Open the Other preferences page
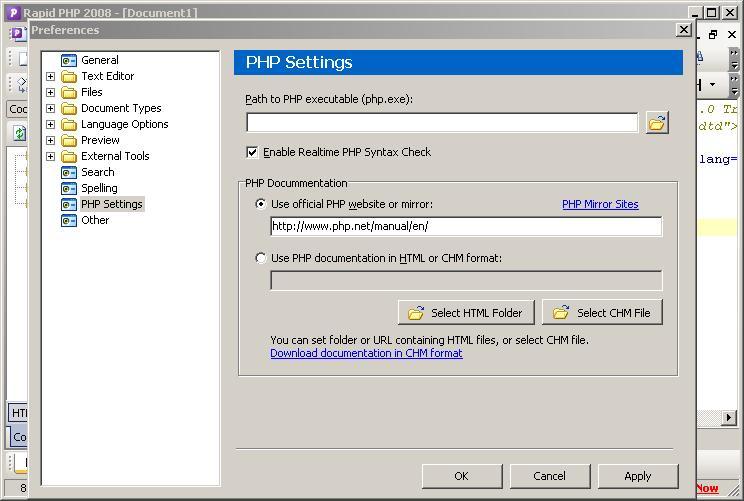 pyautogui.click(x=95, y=220)
